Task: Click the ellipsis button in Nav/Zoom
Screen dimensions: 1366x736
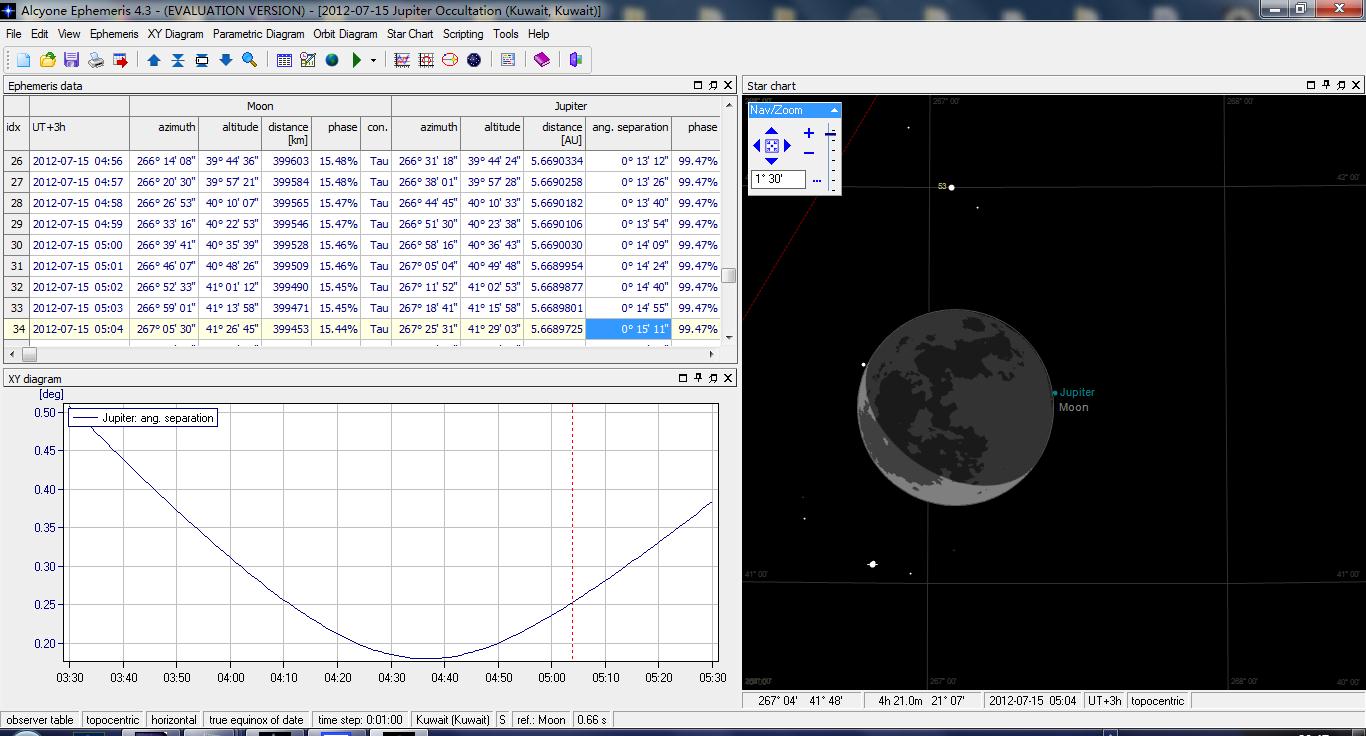Action: pyautogui.click(x=817, y=181)
